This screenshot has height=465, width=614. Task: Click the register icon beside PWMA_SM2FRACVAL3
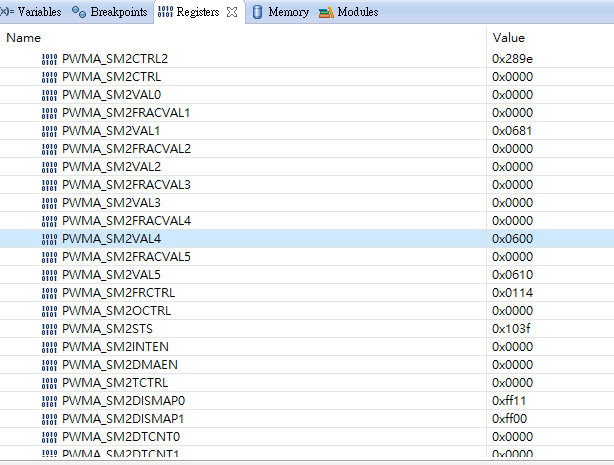coord(49,185)
